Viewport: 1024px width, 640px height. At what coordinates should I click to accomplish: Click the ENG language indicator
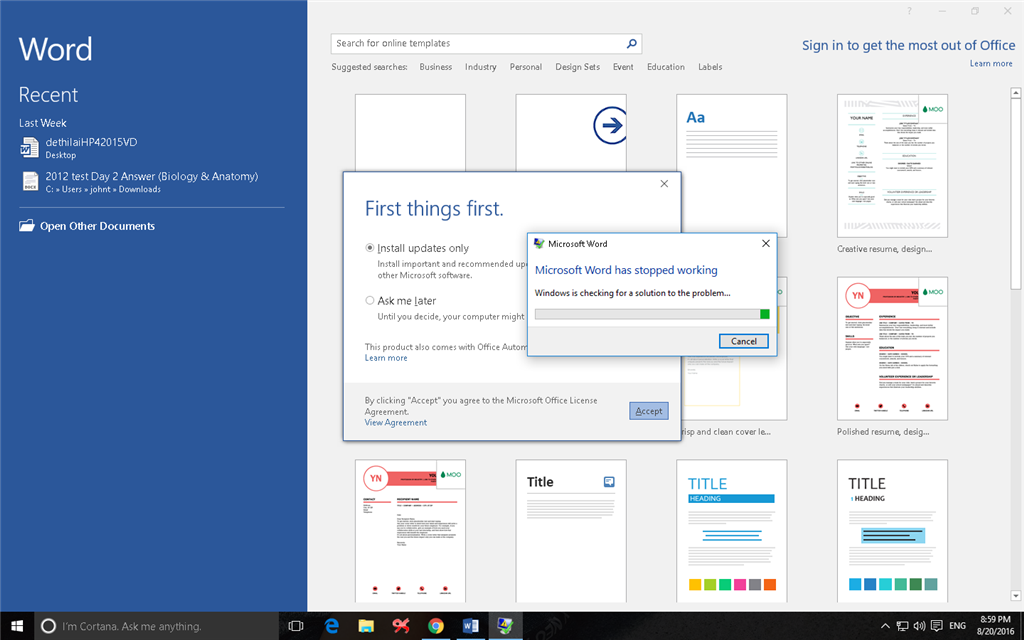(x=957, y=626)
